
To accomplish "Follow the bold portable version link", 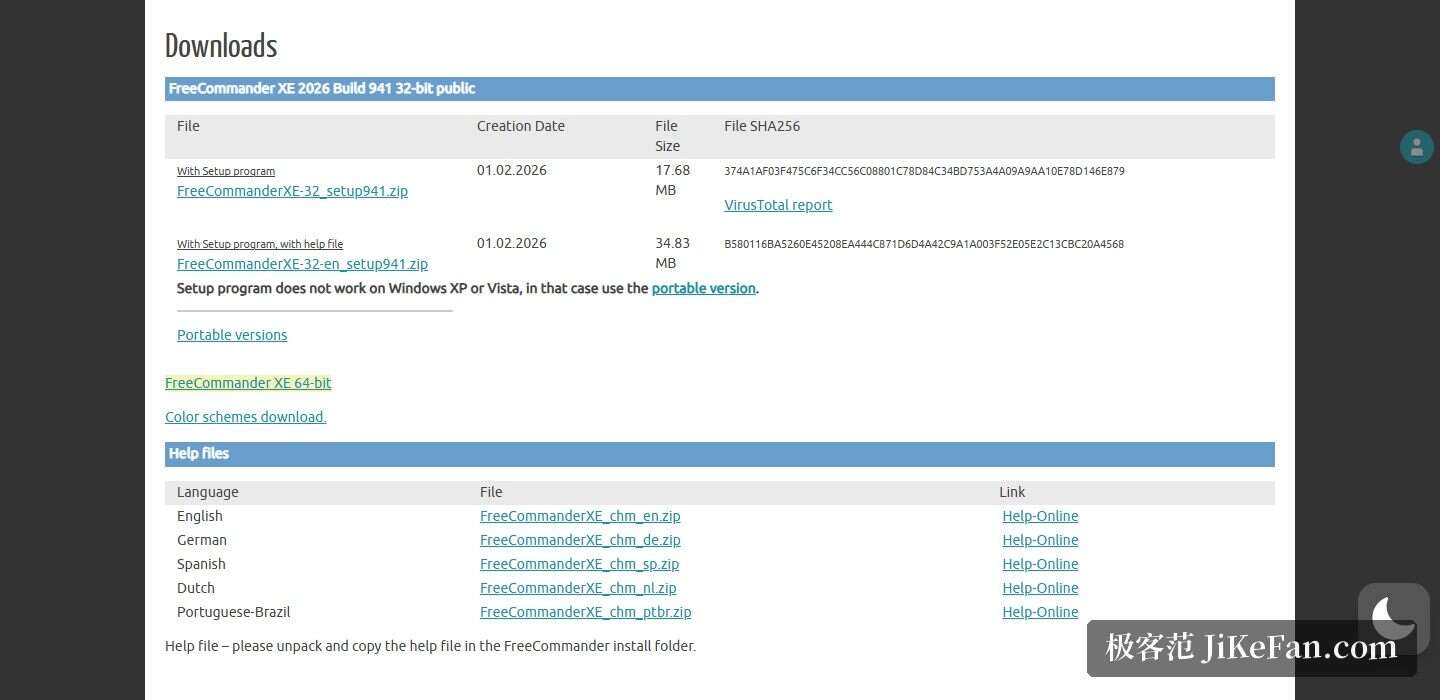I will (x=704, y=288).
